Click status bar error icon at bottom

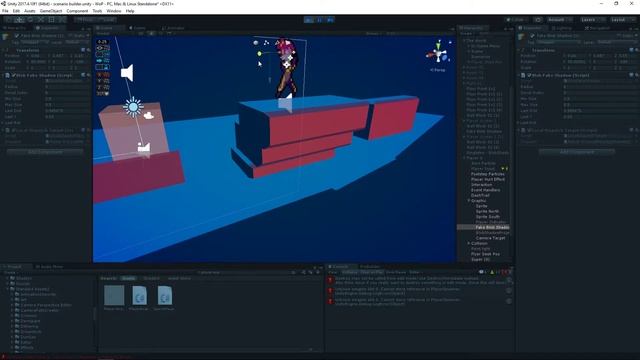point(4,357)
